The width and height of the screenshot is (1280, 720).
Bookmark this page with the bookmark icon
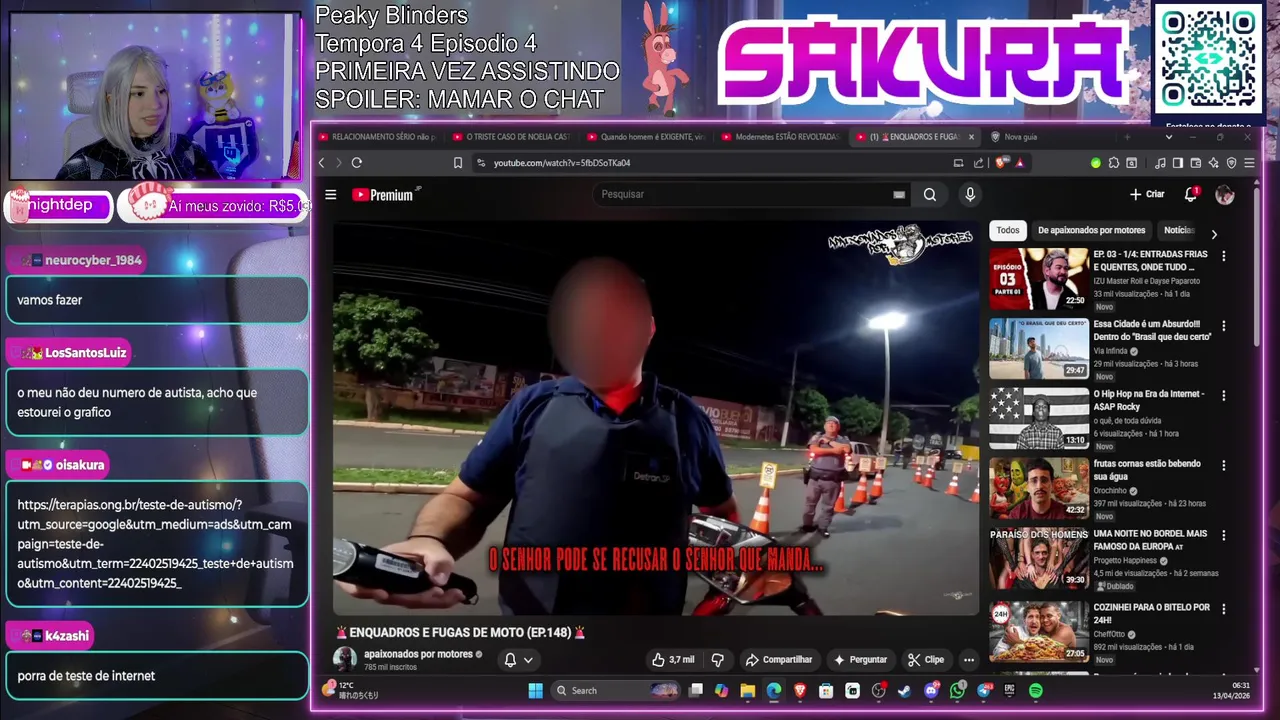[x=458, y=163]
